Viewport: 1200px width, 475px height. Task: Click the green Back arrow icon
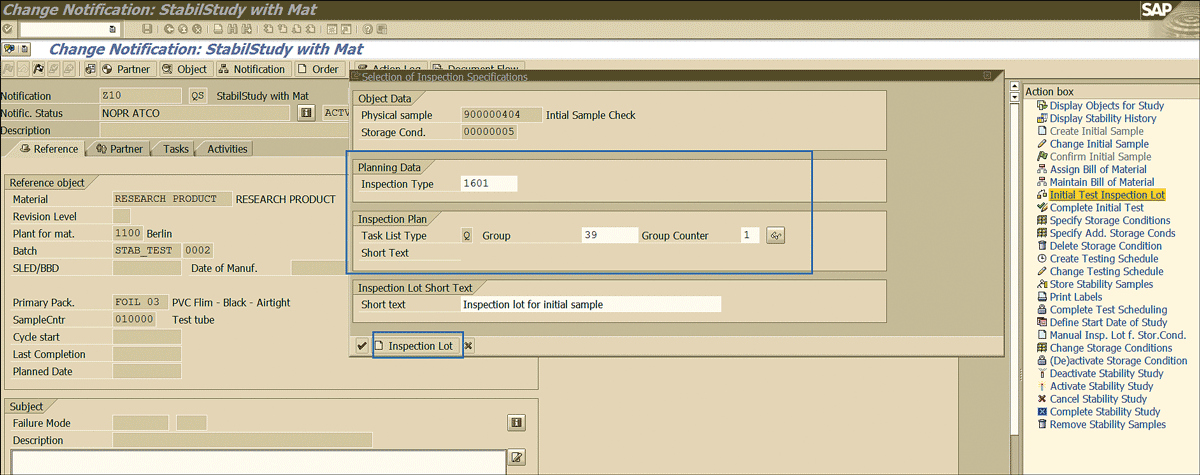(x=169, y=29)
